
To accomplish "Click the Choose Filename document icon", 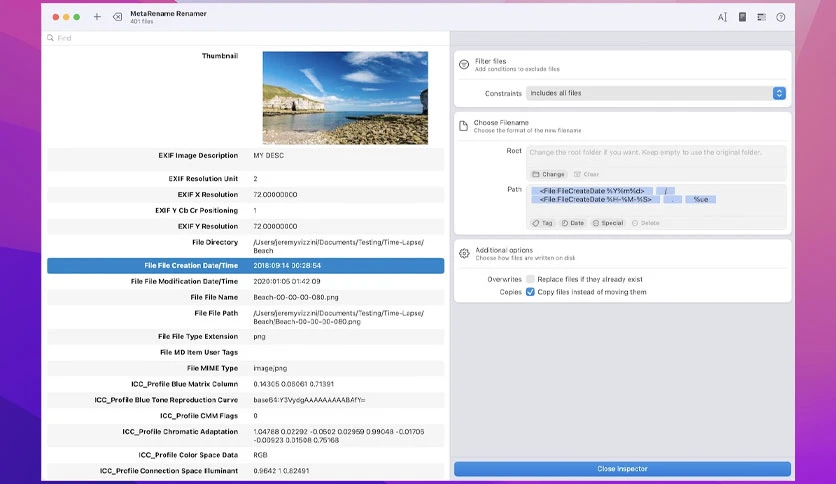I will 463,126.
